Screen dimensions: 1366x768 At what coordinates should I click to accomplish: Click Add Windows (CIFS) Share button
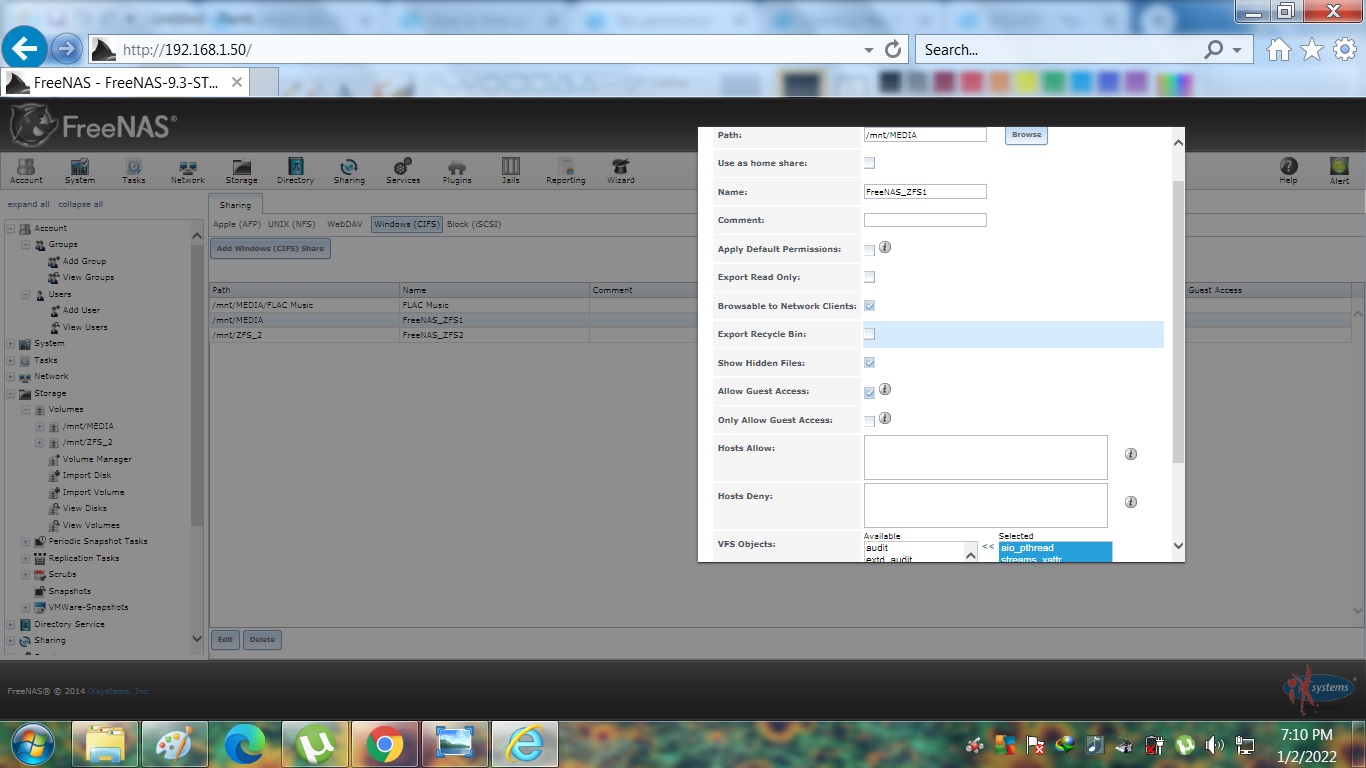tap(270, 248)
